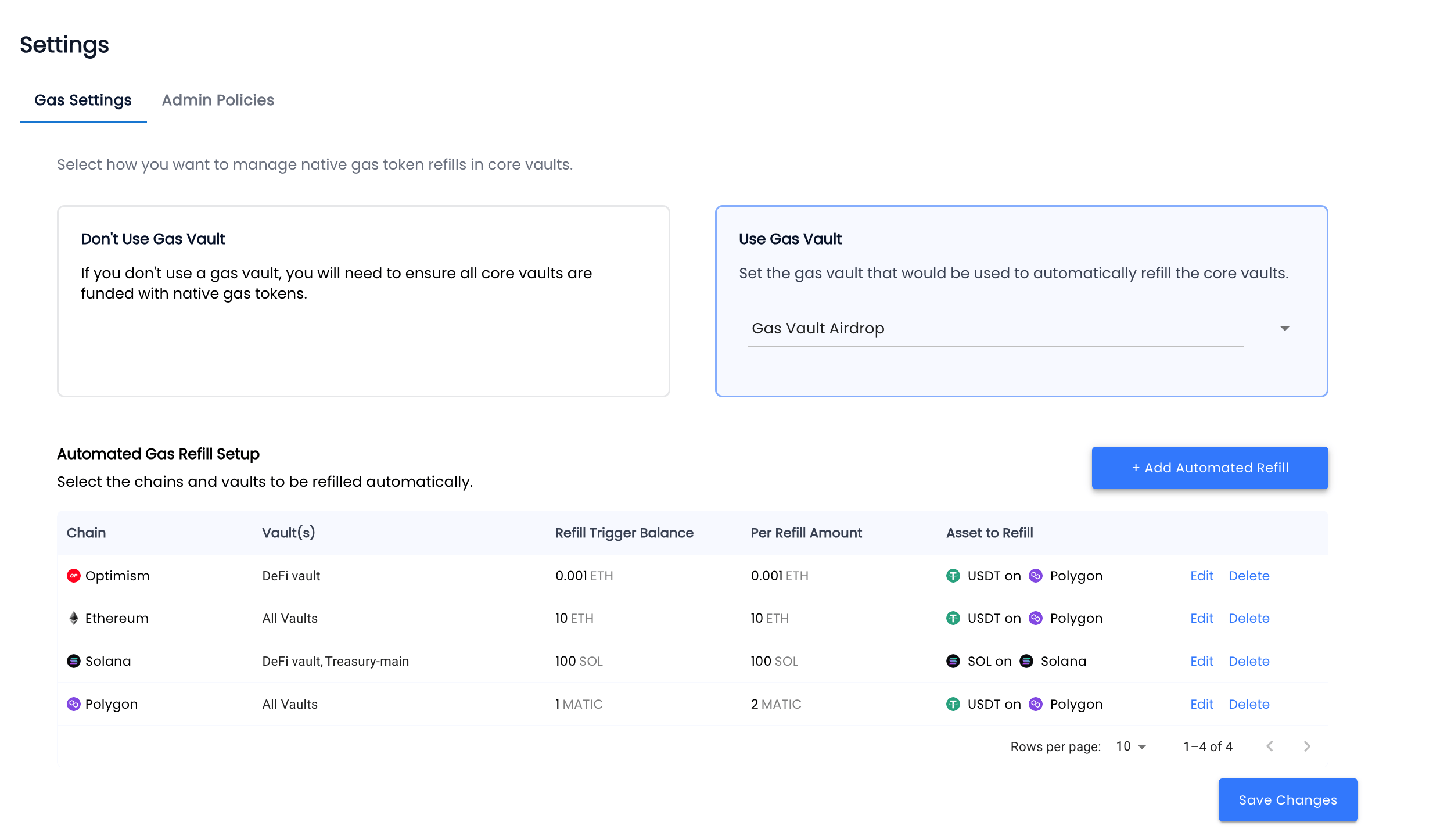
Task: Click the USDT icon in Polygon row
Action: (953, 704)
